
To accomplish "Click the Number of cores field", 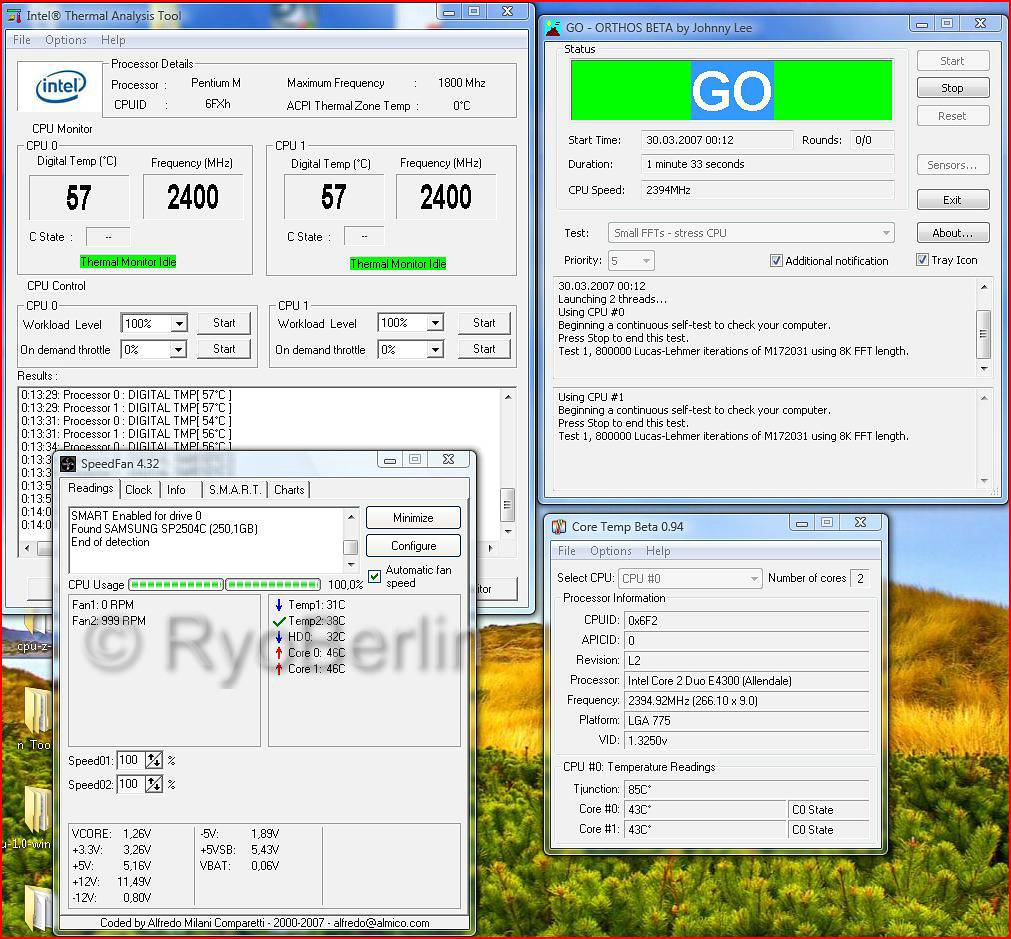I will 860,578.
